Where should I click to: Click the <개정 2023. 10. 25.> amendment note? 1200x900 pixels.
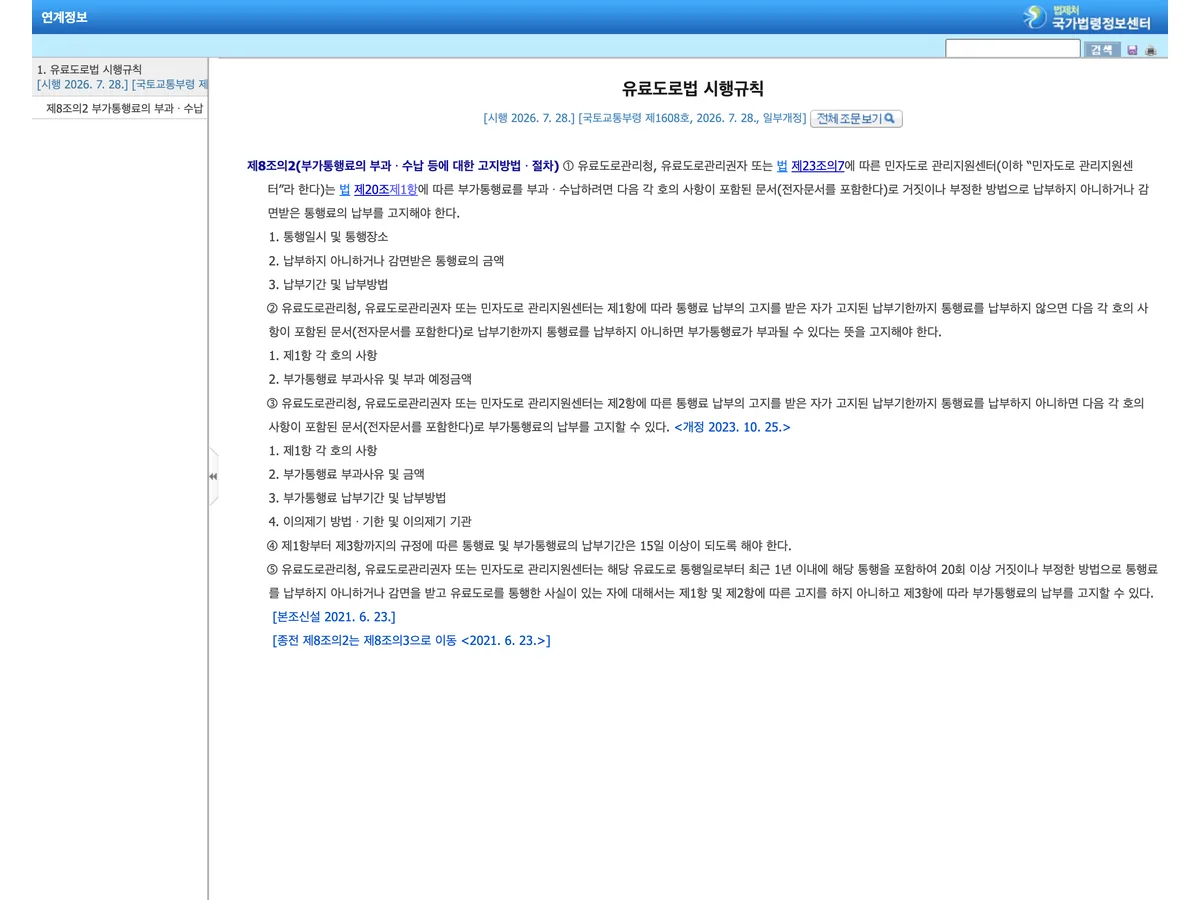pyautogui.click(x=732, y=427)
